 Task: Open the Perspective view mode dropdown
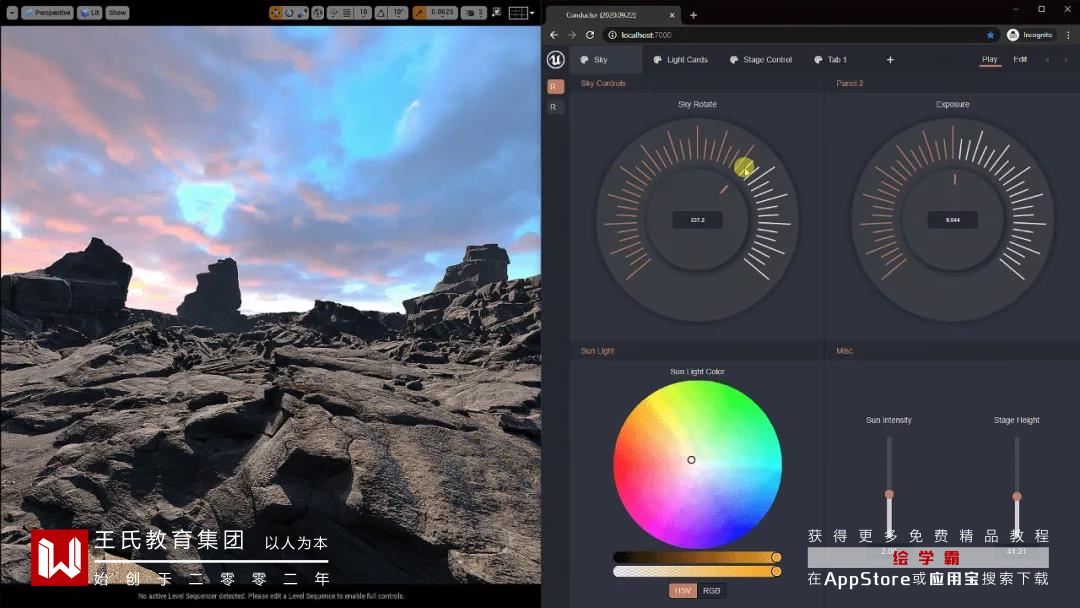tap(48, 12)
